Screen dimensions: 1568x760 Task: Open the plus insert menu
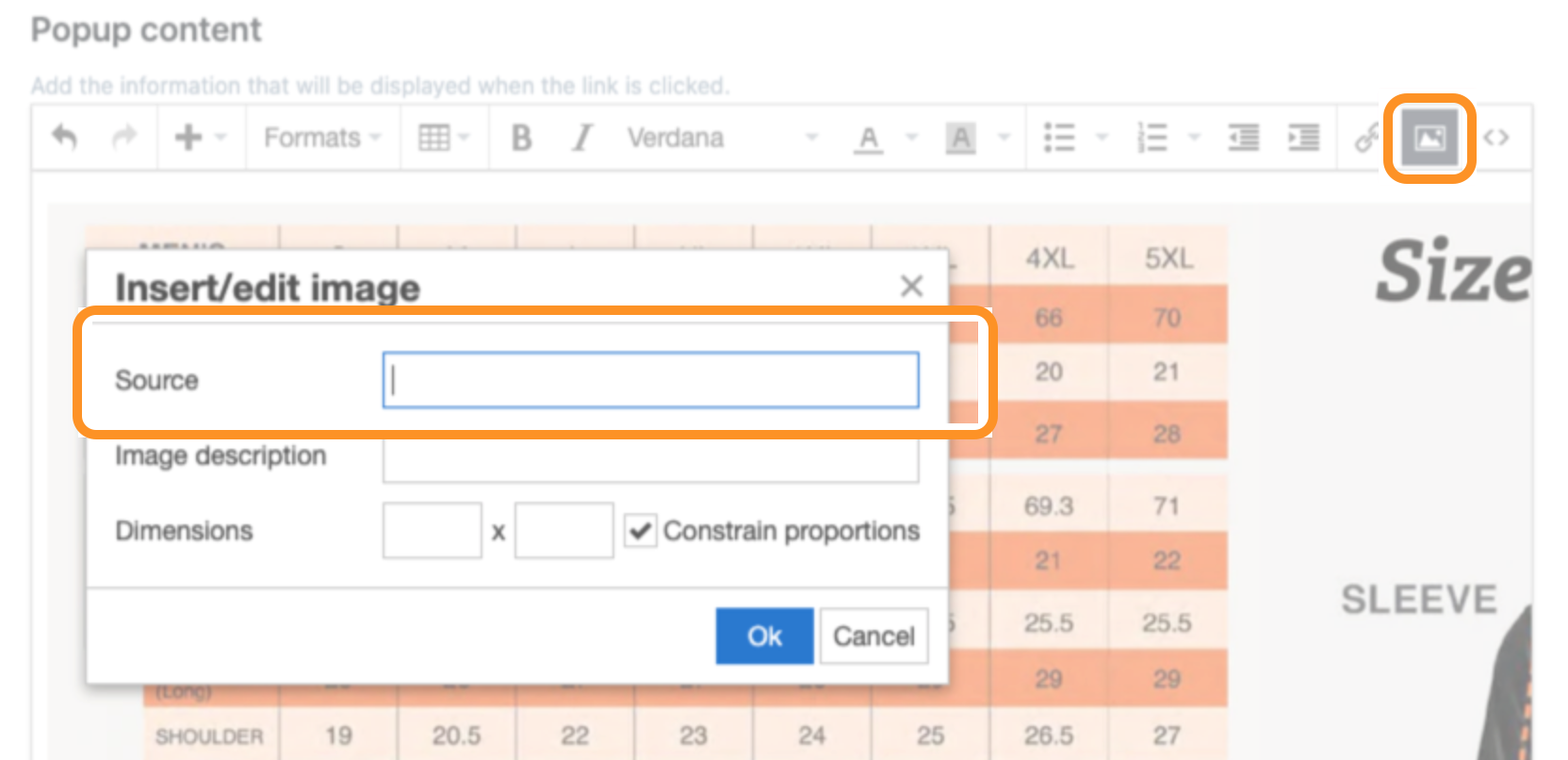[200, 138]
